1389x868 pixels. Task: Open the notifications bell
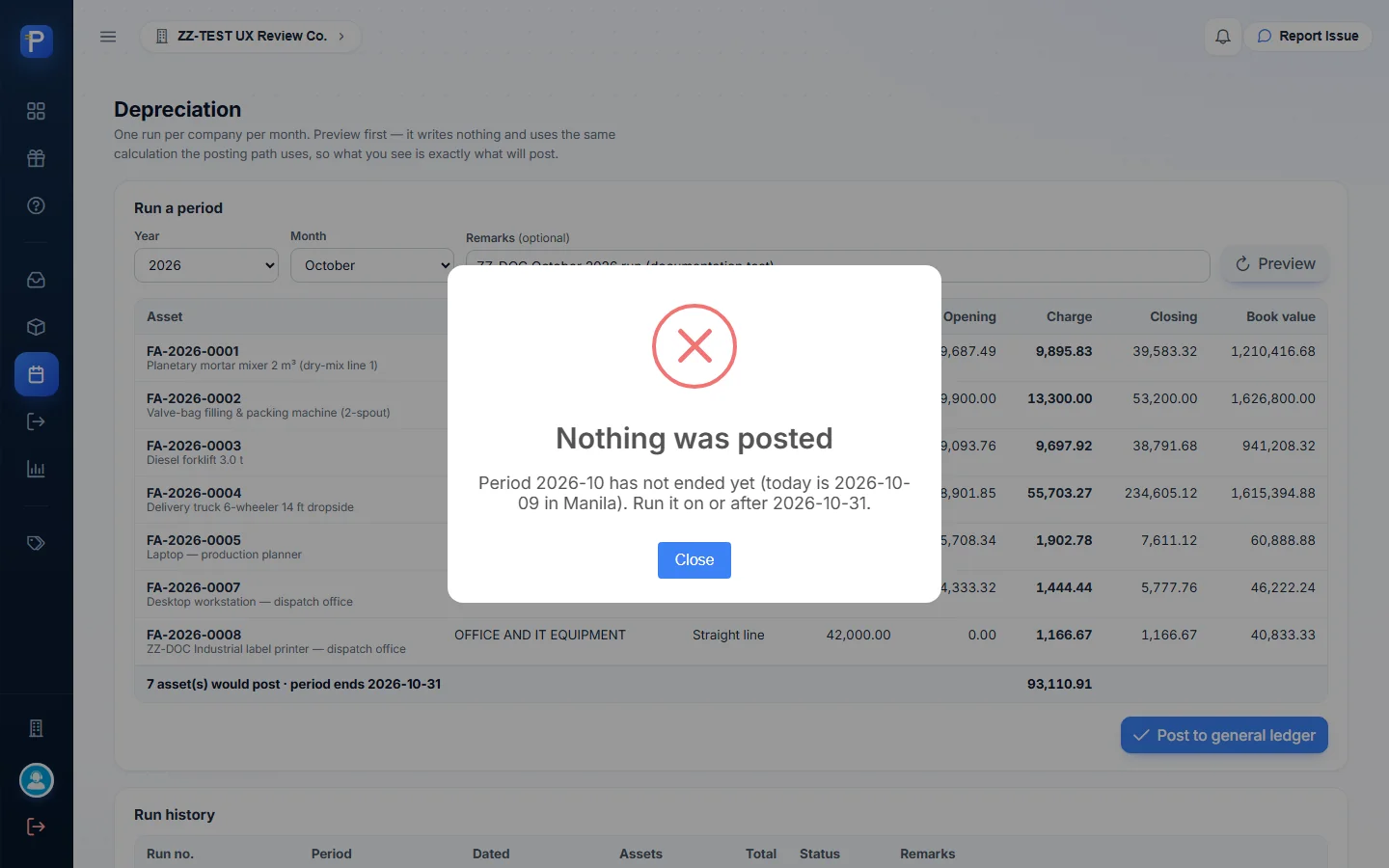tap(1222, 37)
